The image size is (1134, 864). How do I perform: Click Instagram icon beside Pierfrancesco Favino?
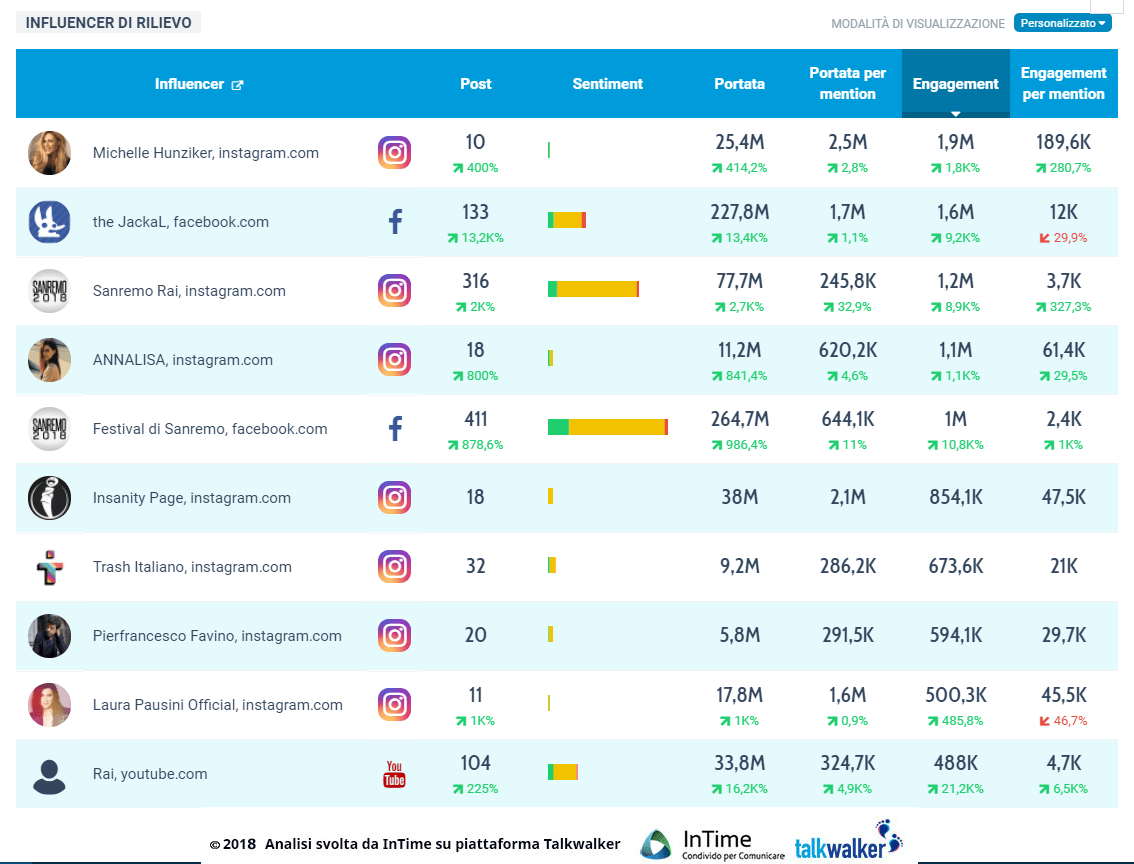point(394,636)
